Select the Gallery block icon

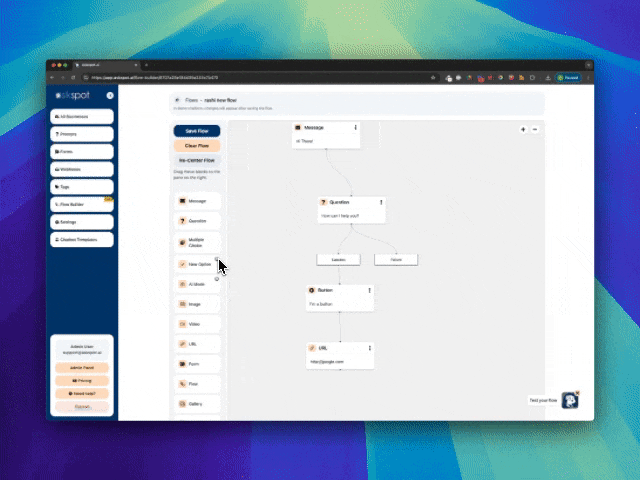tap(182, 404)
